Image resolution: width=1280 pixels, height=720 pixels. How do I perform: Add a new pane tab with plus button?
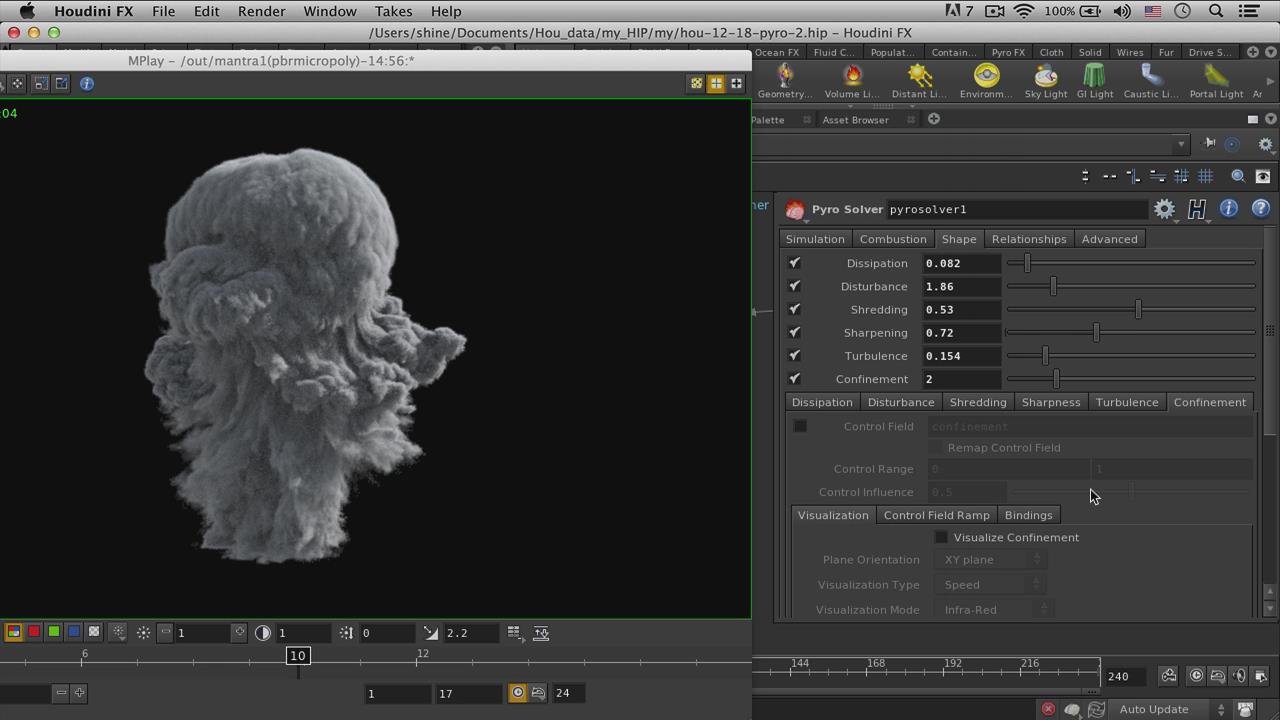tap(933, 119)
